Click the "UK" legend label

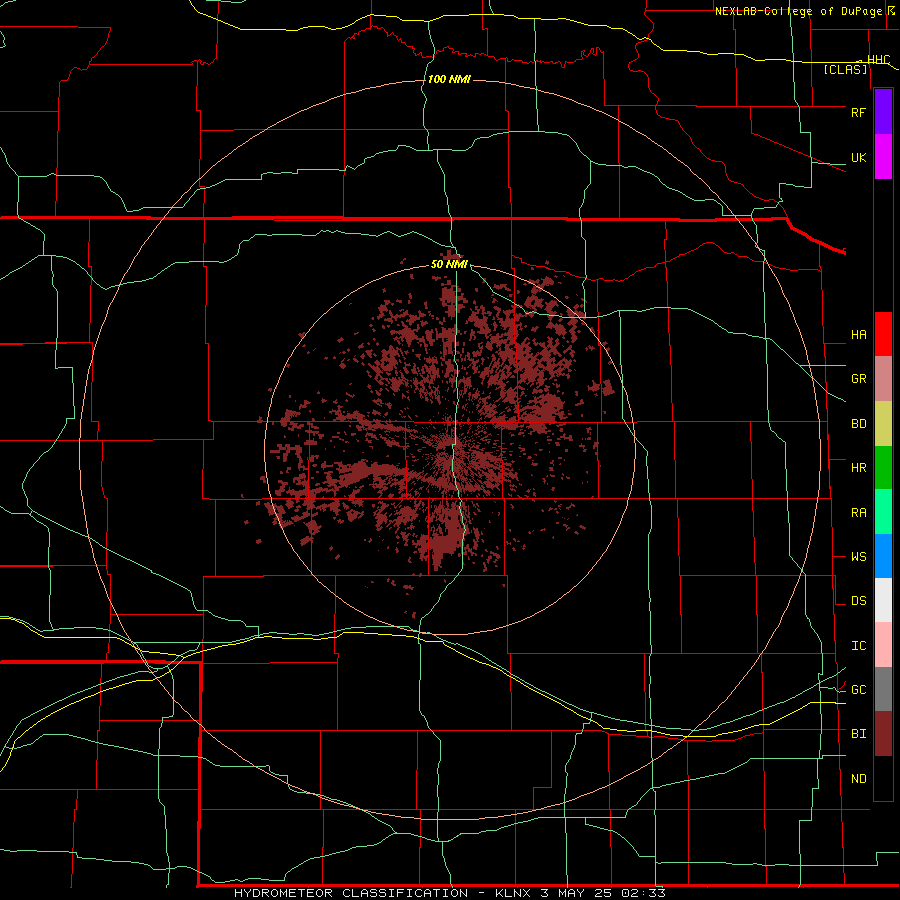point(858,157)
